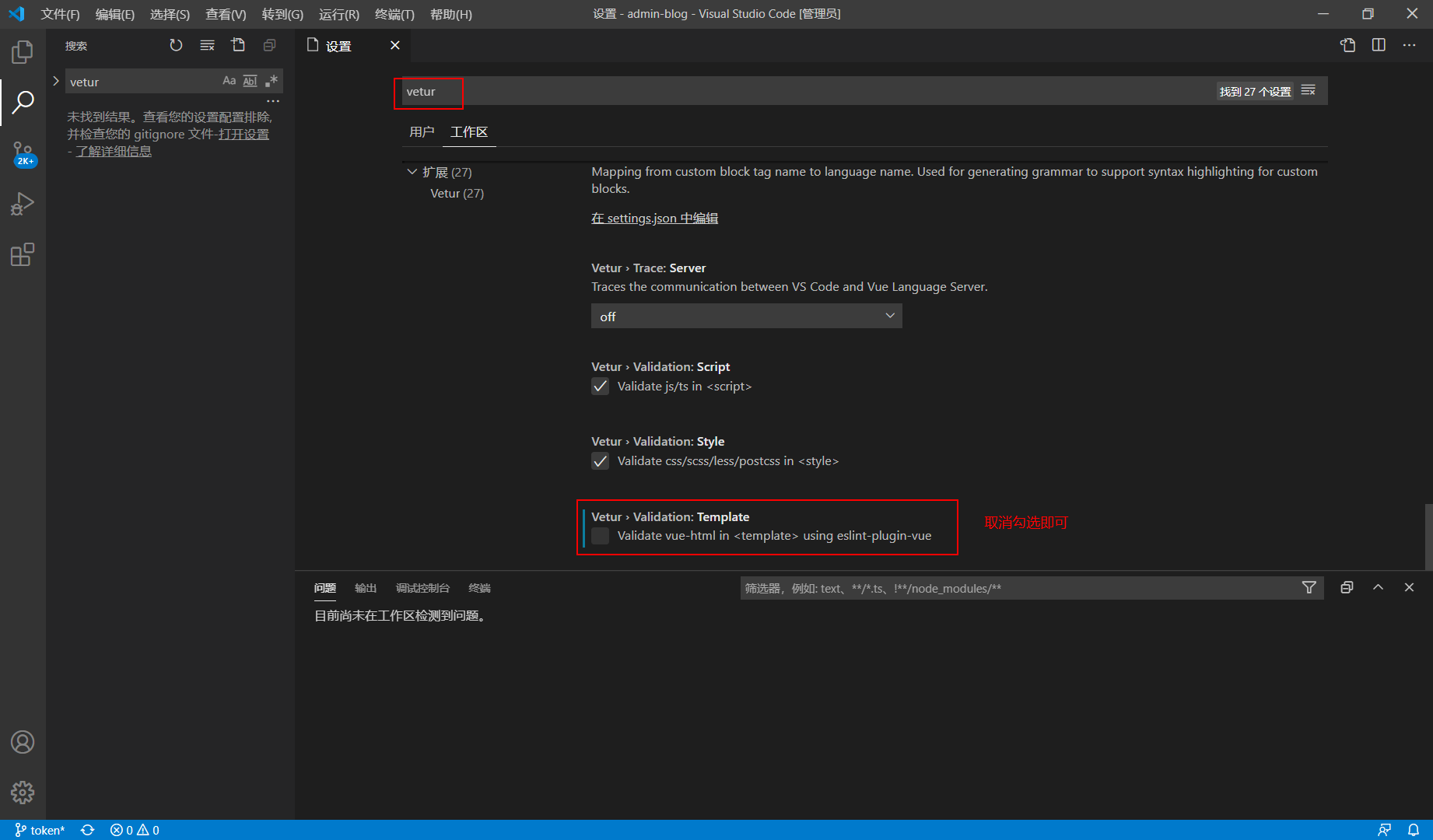Toggle Validate css/scss/less/postcss in style

point(600,460)
